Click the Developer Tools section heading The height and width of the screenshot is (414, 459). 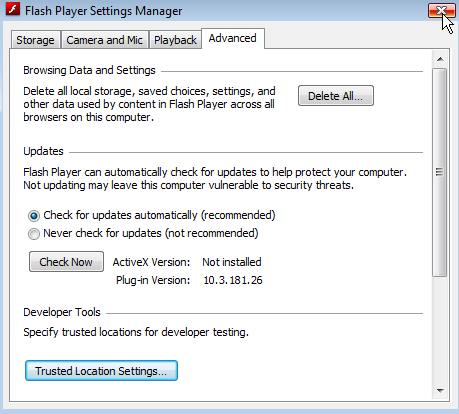[62, 312]
